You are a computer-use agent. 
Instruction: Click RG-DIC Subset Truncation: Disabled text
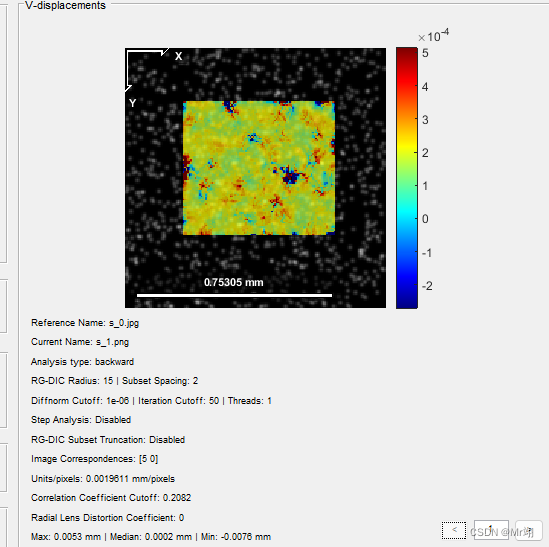coord(108,439)
